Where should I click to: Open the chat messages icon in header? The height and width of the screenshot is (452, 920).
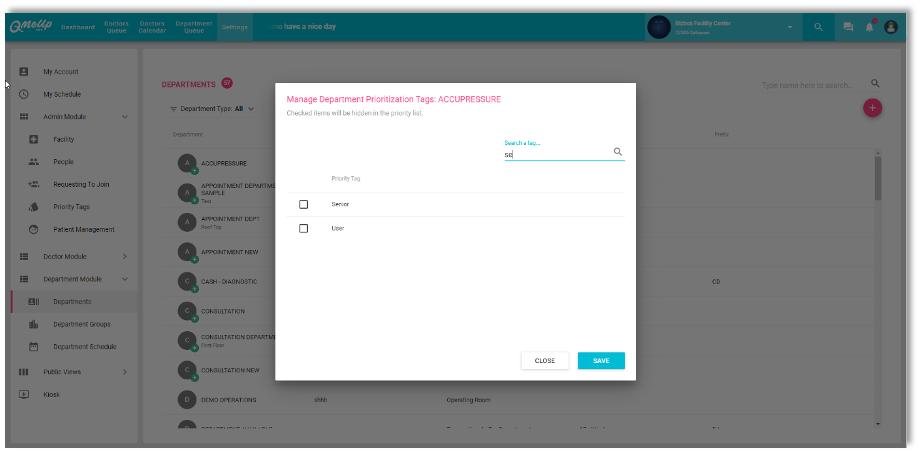848,27
